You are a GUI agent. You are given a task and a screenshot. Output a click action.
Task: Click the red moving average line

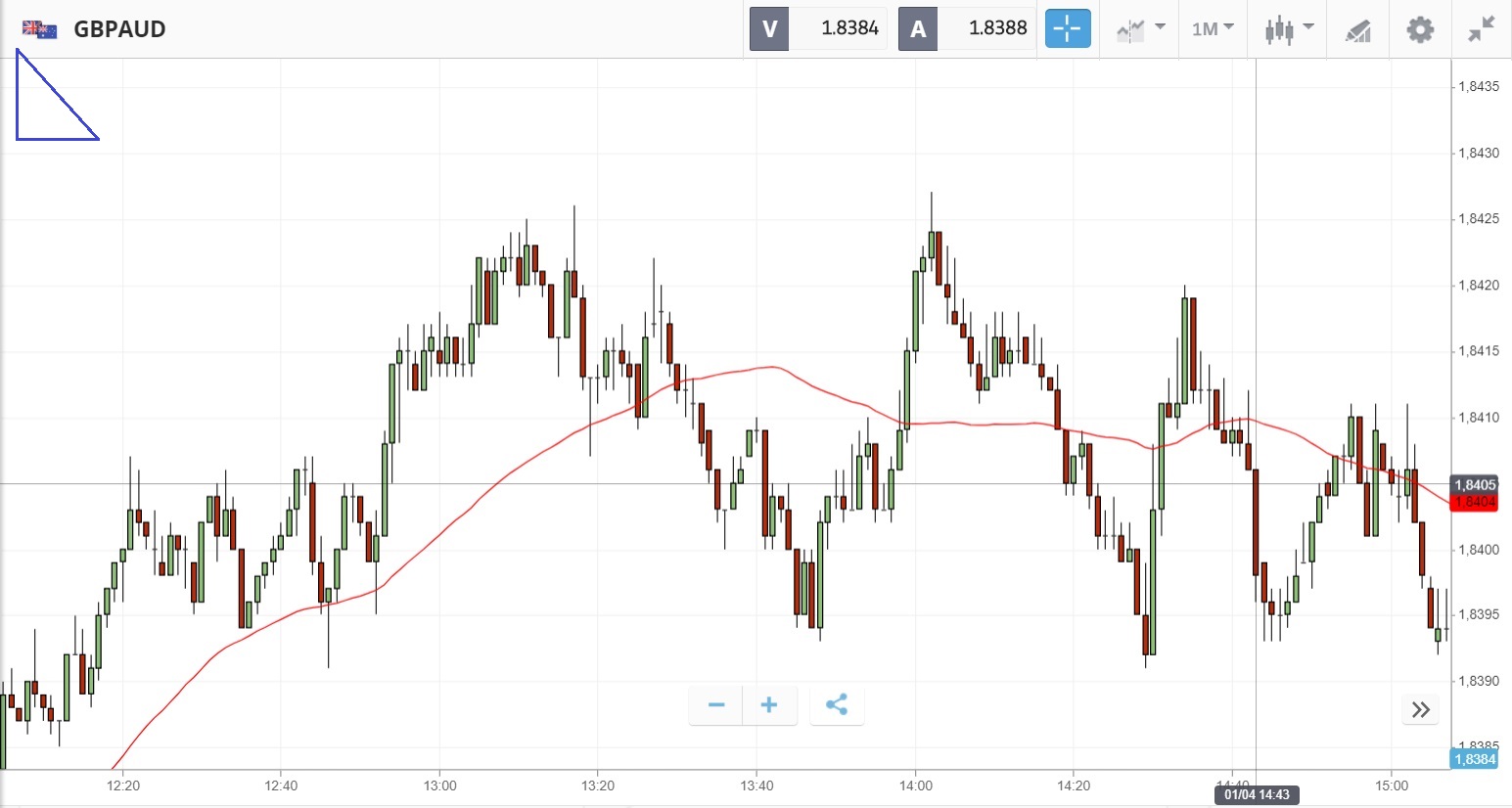(773, 367)
